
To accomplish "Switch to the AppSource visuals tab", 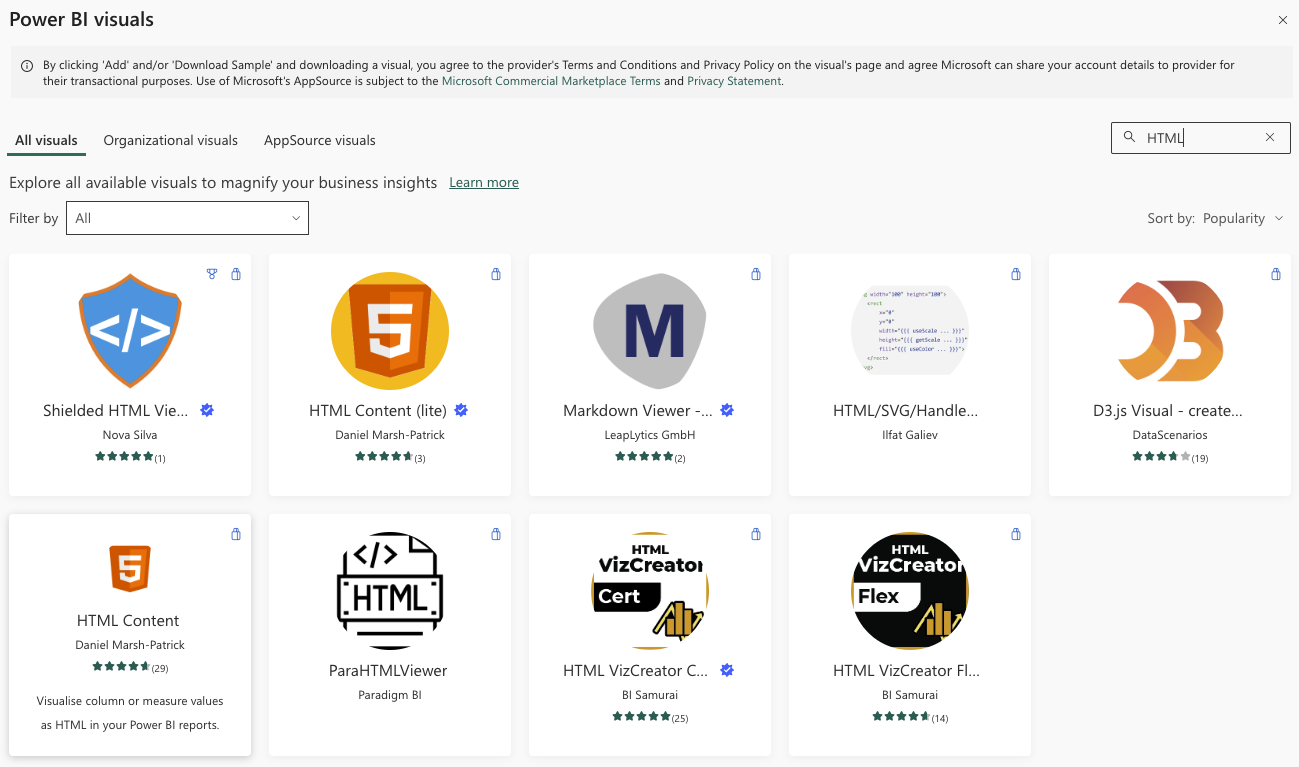I will click(320, 140).
